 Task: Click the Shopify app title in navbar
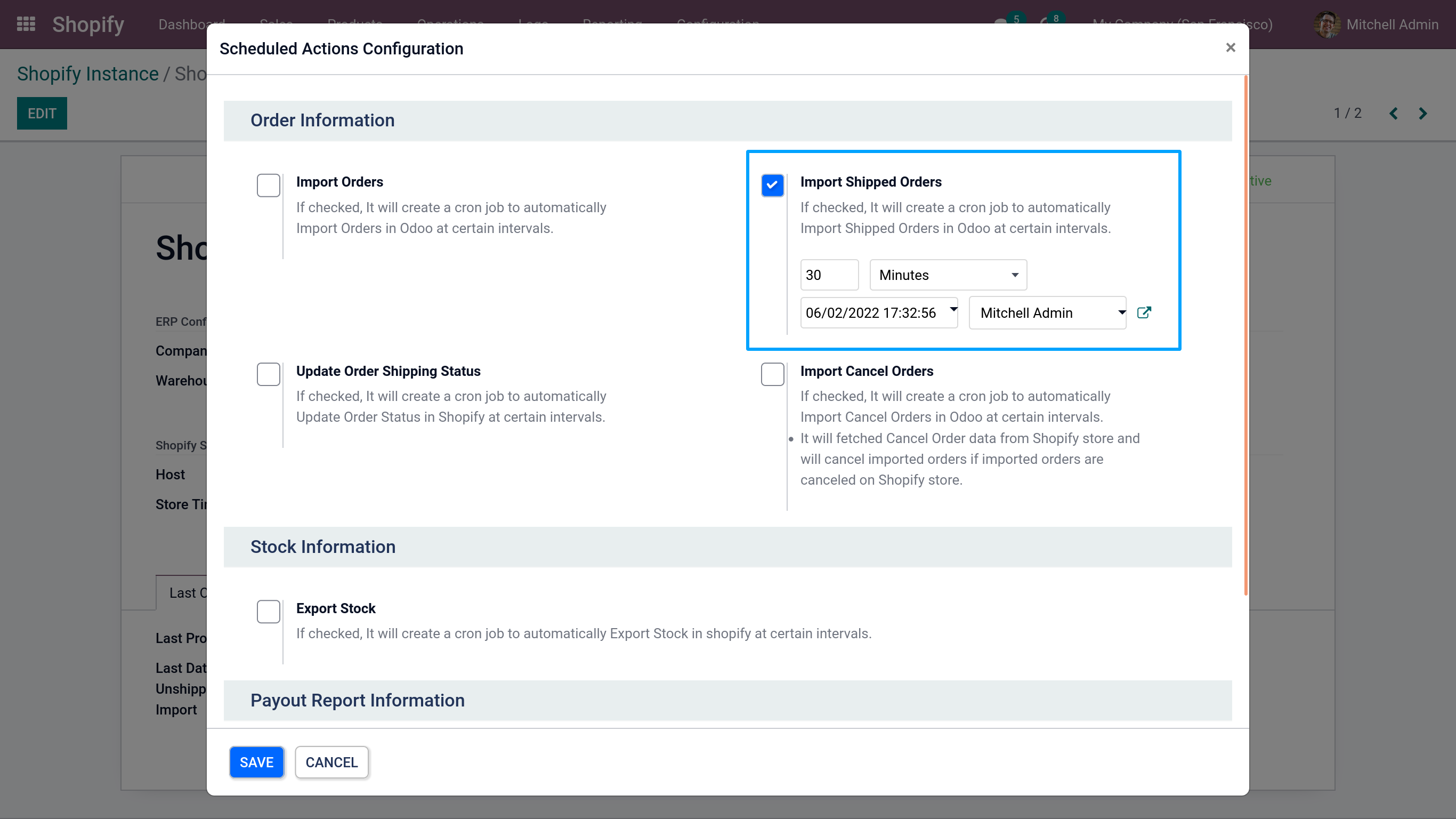coord(88,25)
